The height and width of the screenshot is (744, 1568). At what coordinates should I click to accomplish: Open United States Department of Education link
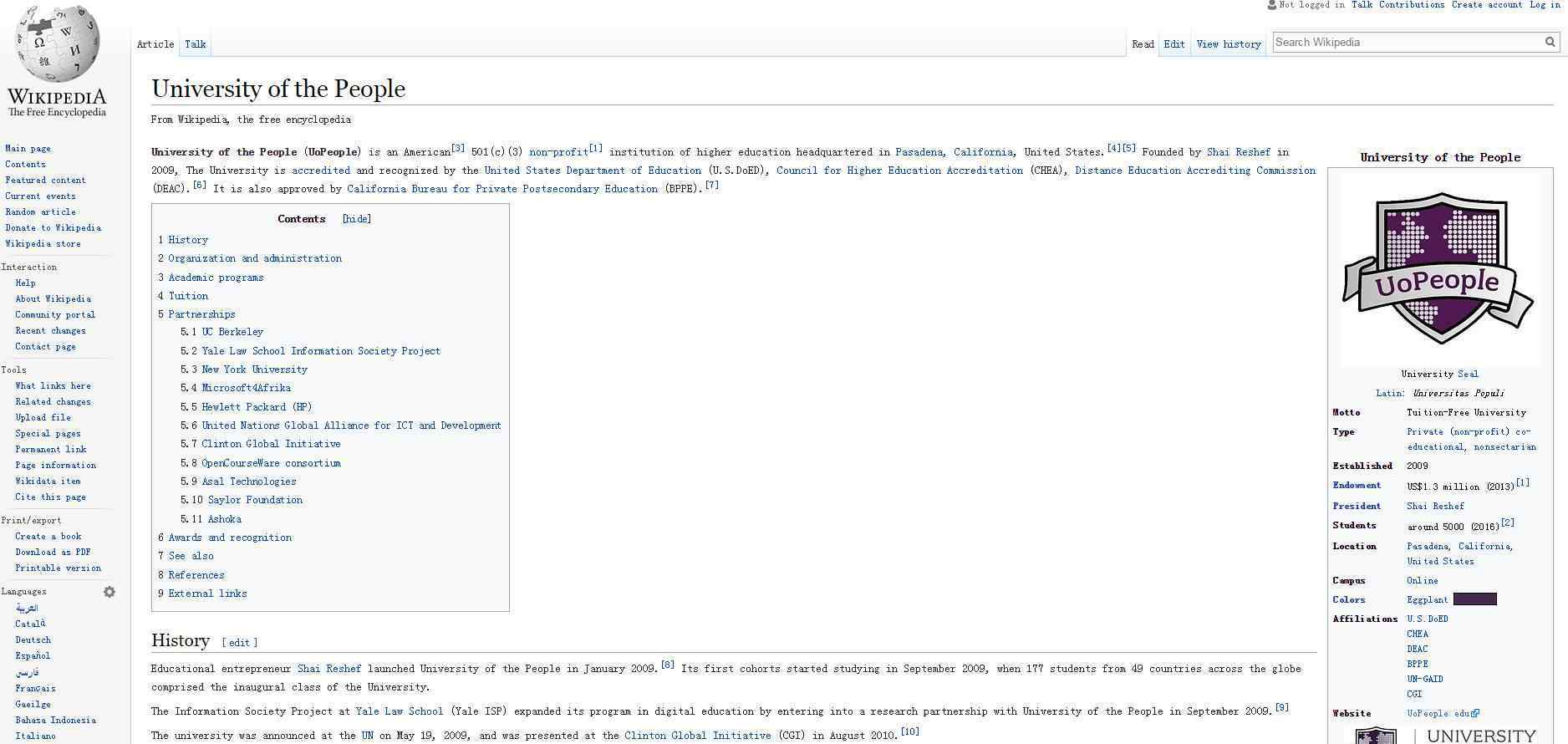[593, 171]
